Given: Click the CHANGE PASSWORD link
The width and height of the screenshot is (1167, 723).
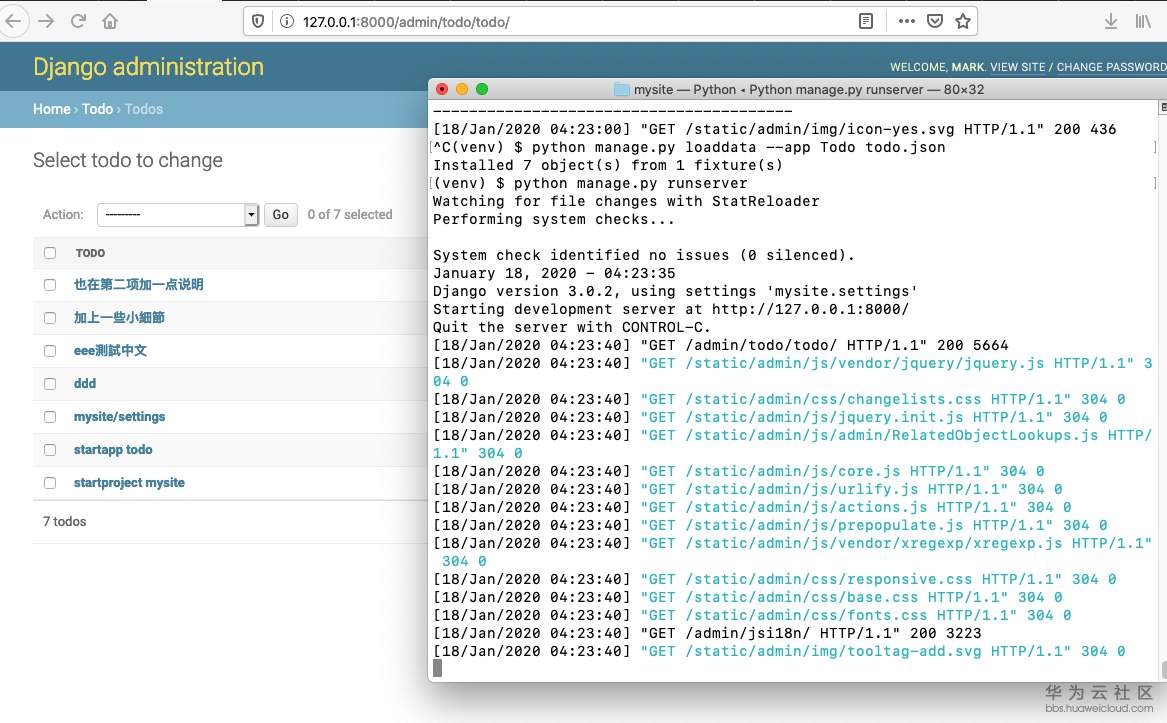Looking at the screenshot, I should pos(1111,67).
